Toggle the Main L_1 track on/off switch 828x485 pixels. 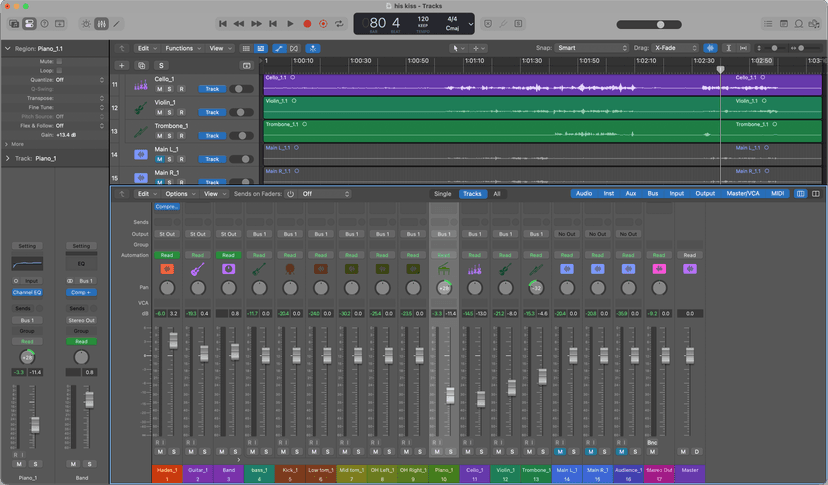[x=241, y=159]
